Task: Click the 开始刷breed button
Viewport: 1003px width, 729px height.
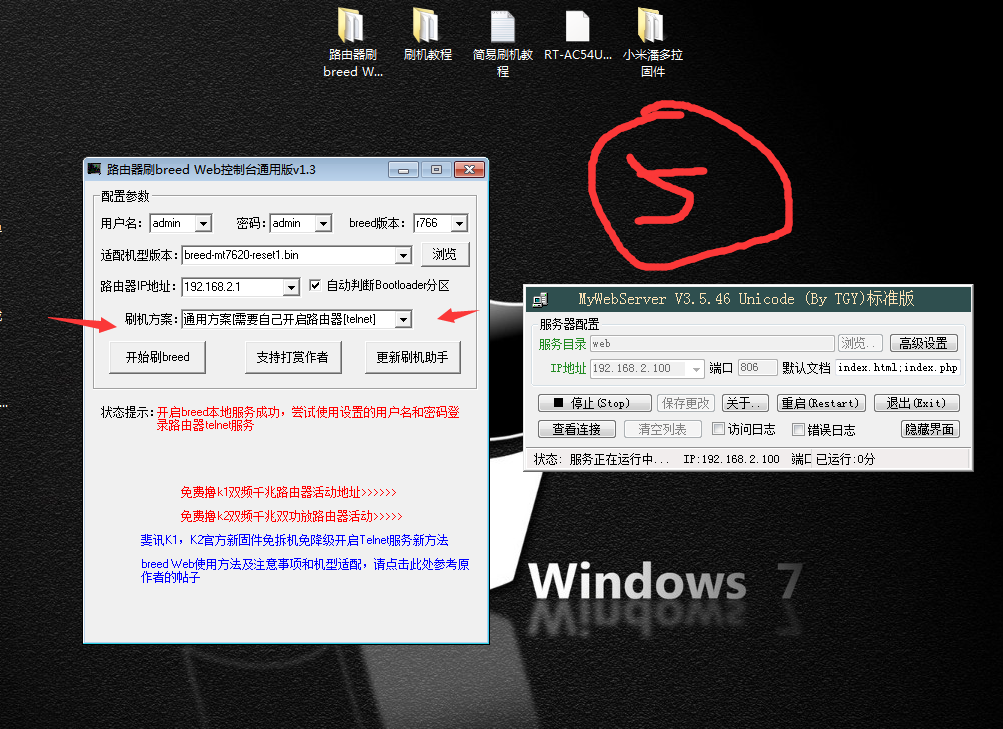Action: pos(157,357)
